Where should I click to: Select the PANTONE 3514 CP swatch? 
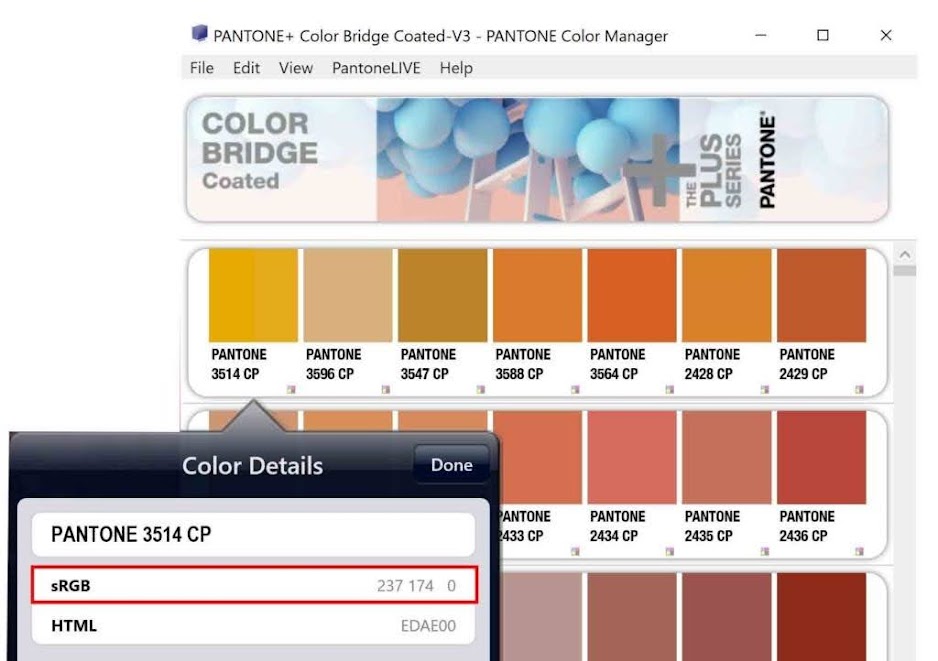253,296
